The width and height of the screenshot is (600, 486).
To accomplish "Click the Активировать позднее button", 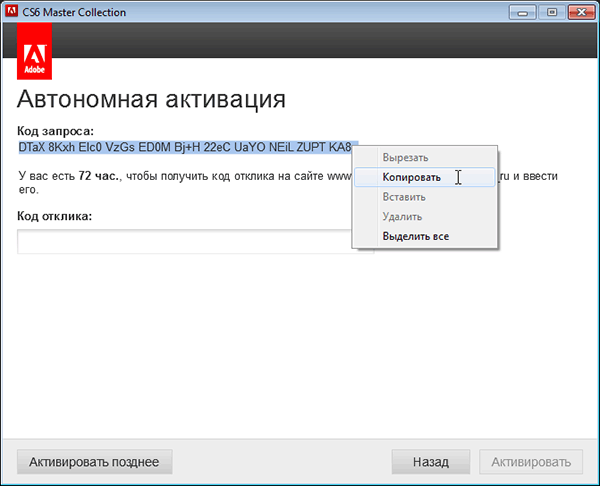I will click(95, 462).
